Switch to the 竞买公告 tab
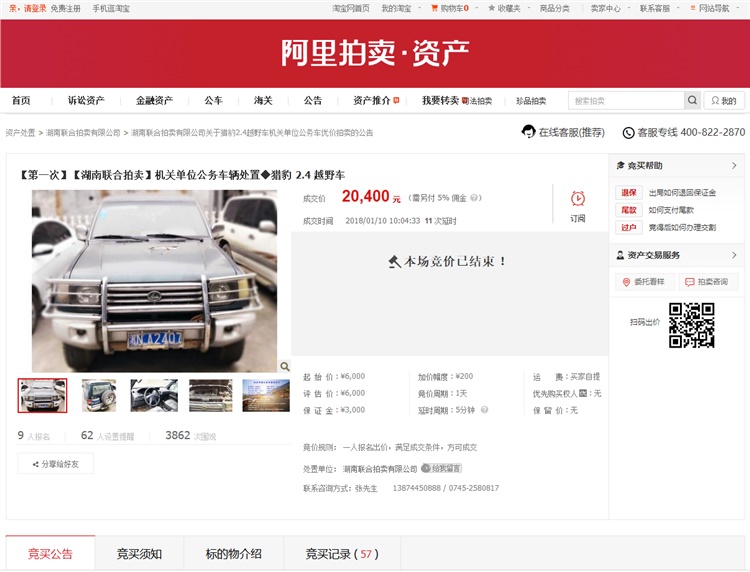The image size is (750, 572). click(x=50, y=554)
